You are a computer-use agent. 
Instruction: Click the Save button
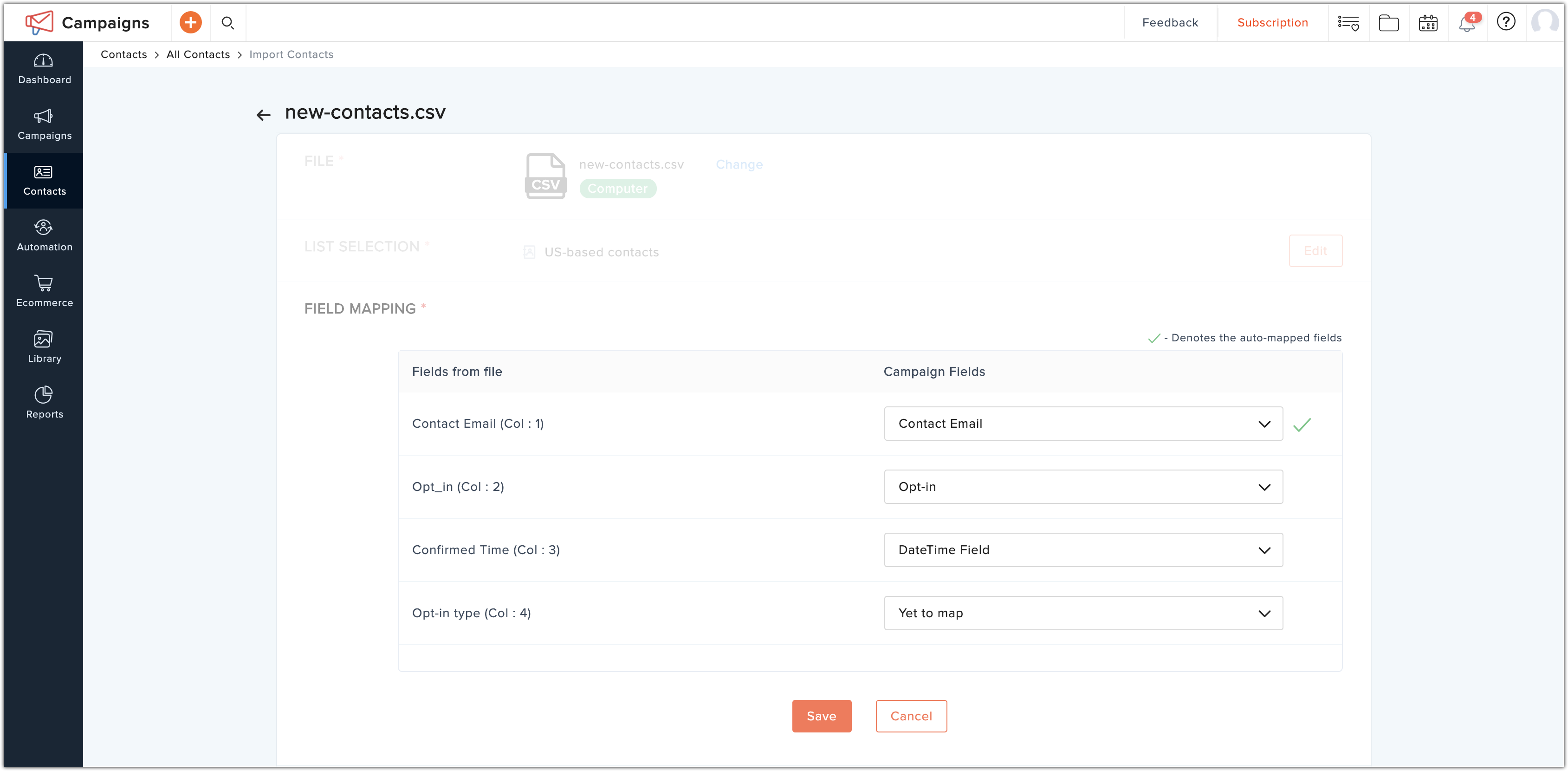pyautogui.click(x=821, y=716)
